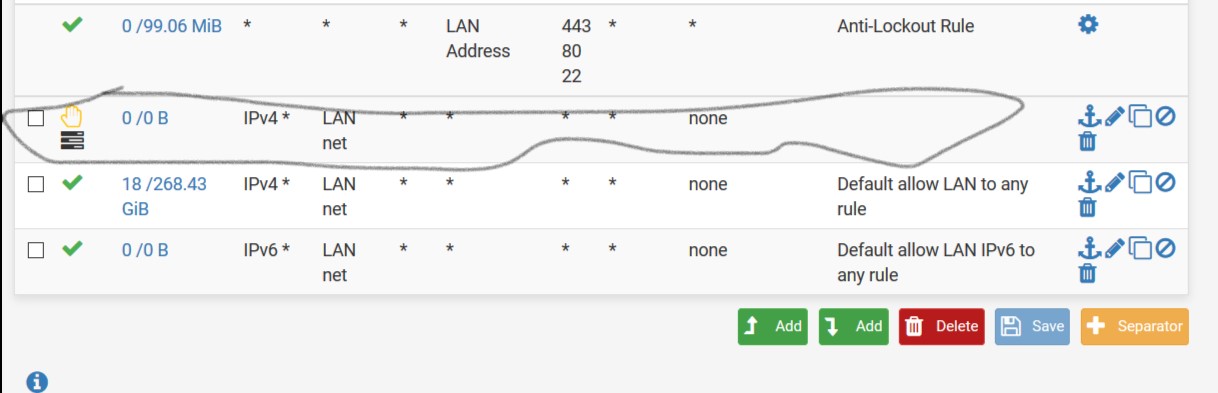Click the red Delete button
Image resolution: width=1218 pixels, height=393 pixels.
click(941, 326)
